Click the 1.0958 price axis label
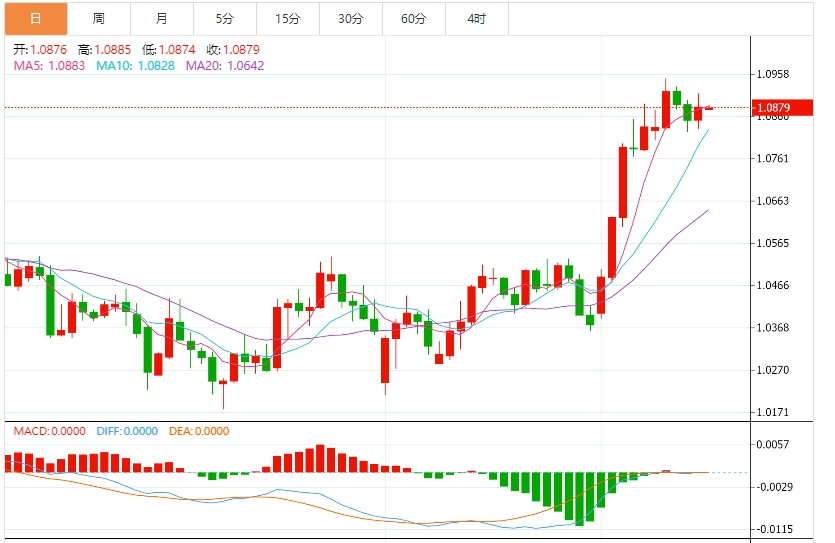The image size is (835, 543). pos(773,74)
